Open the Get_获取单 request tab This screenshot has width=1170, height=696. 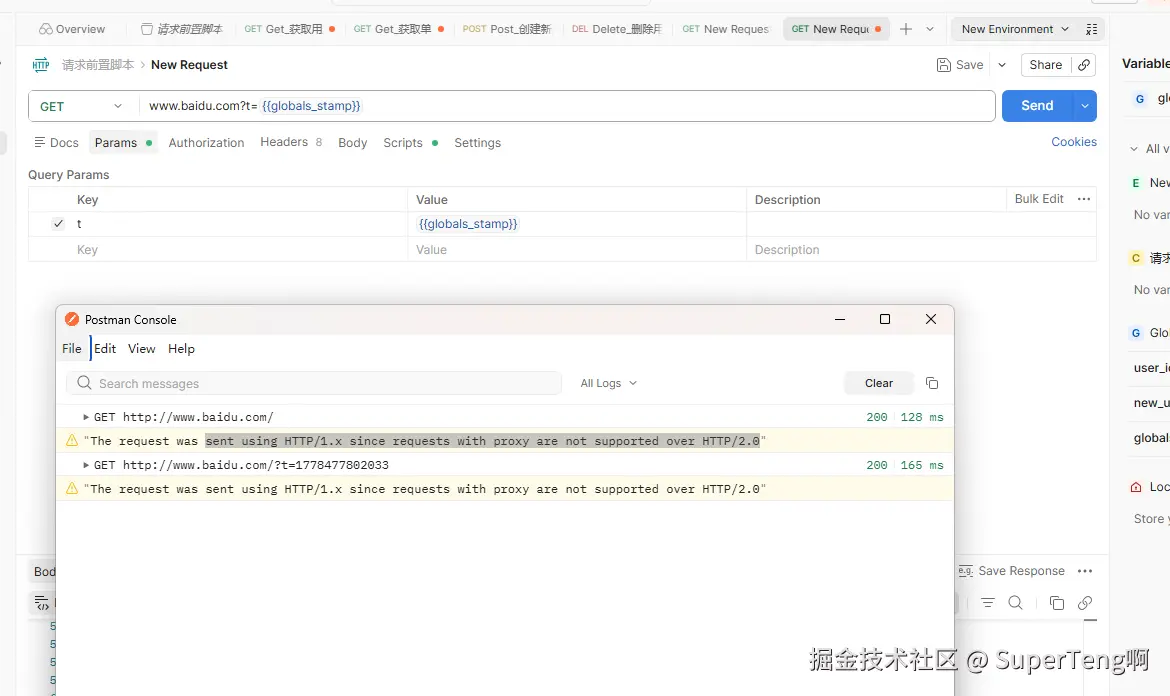(398, 29)
